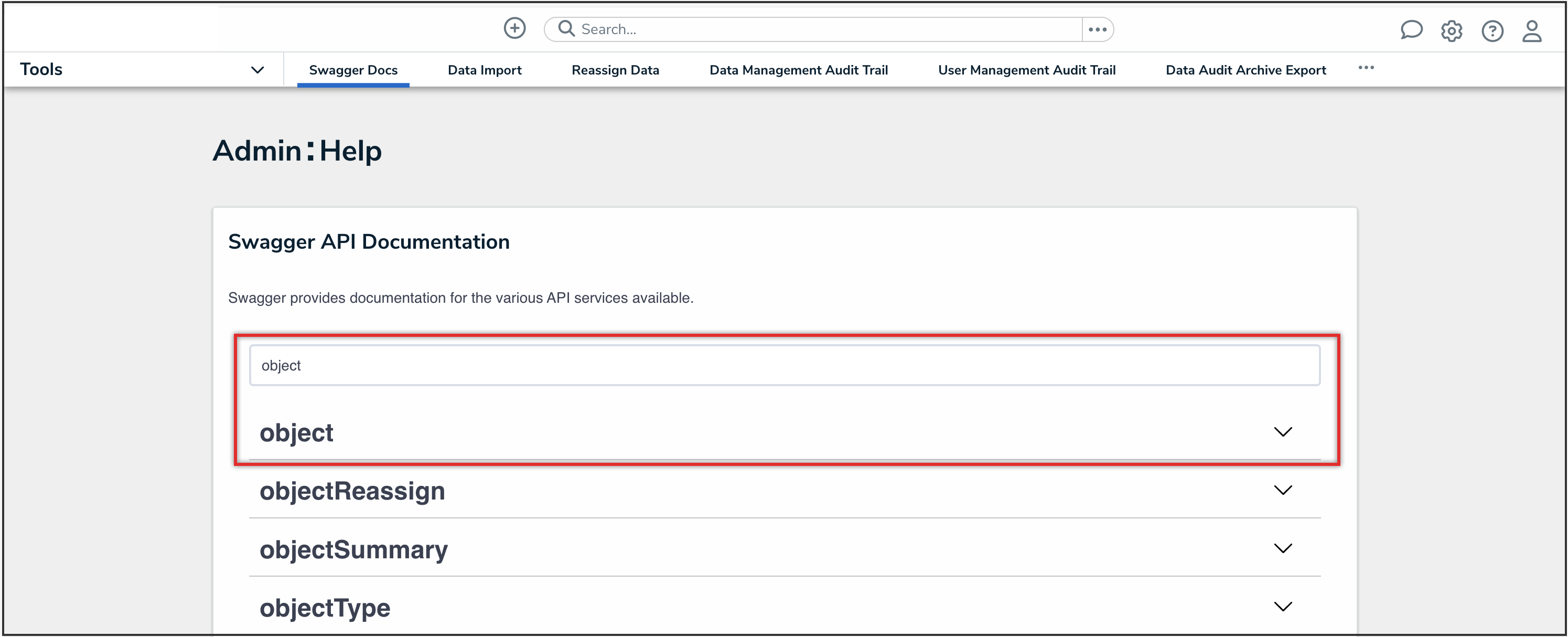
Task: Click the API filter field containing 'object'
Action: 784,365
